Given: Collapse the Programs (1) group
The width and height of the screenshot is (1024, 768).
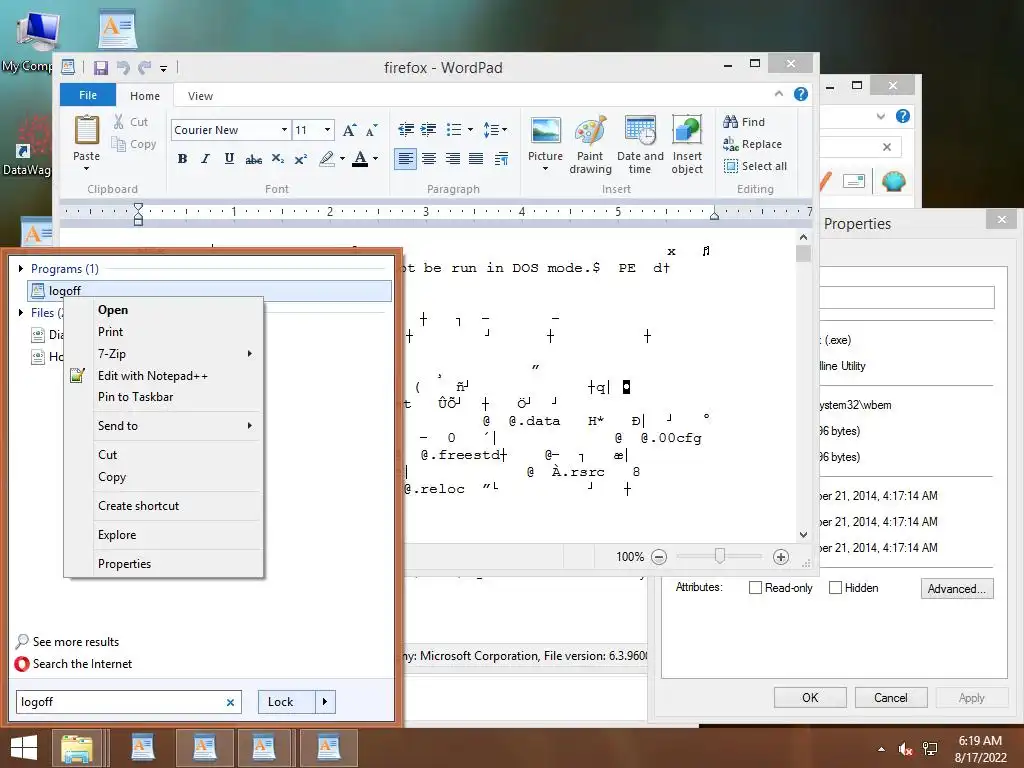Looking at the screenshot, I should coord(21,268).
